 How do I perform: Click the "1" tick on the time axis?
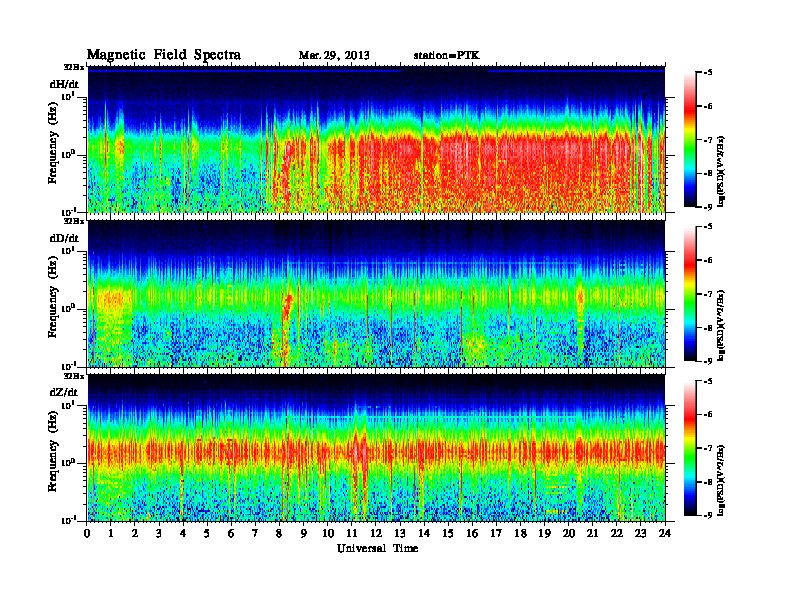point(111,534)
